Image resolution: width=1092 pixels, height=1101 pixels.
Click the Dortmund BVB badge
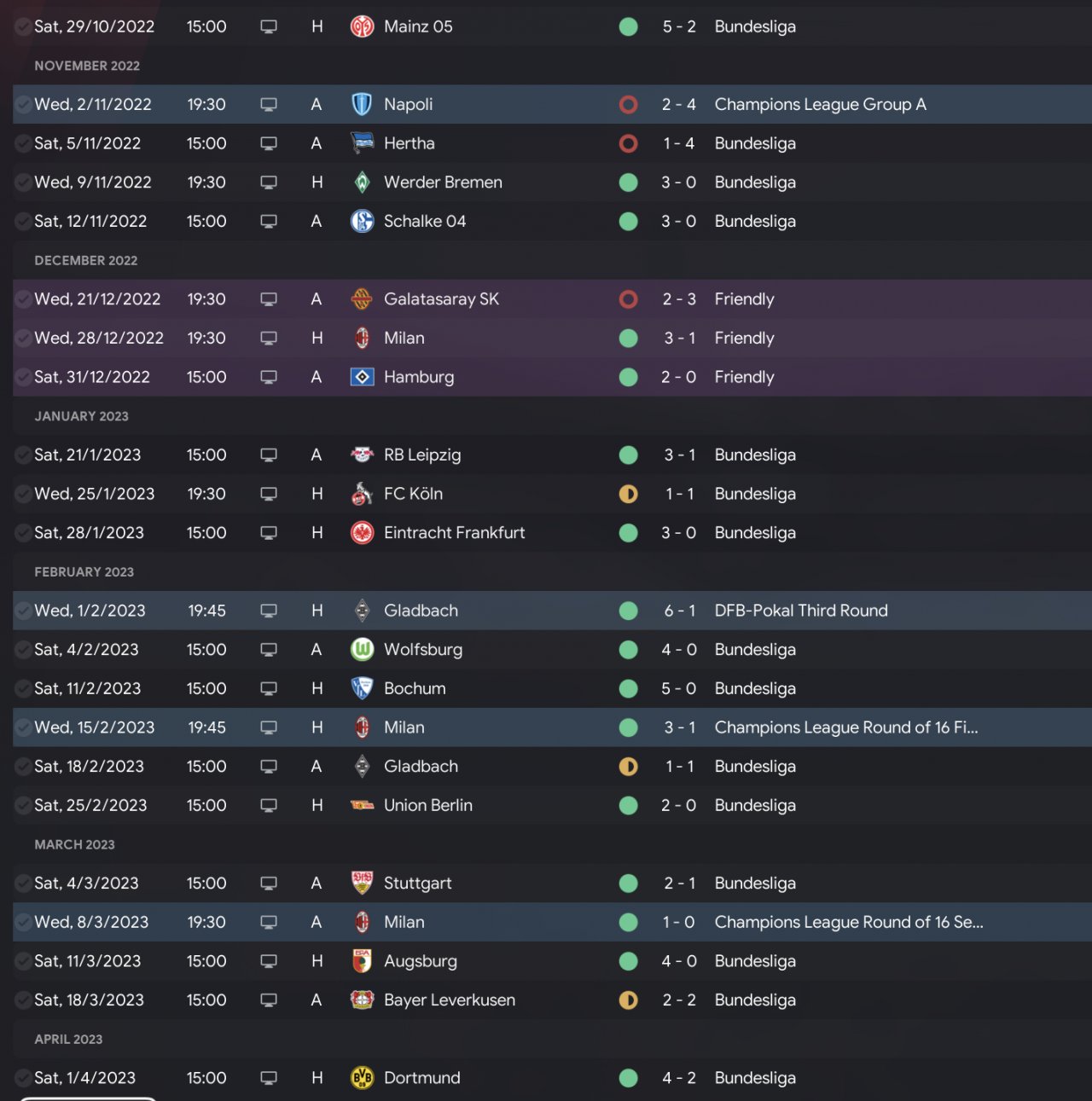[362, 1078]
